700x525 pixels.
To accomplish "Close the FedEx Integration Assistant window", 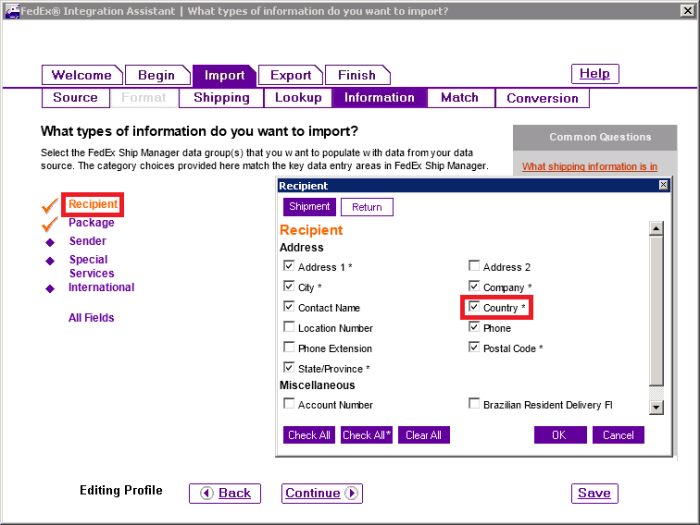I will click(x=688, y=11).
